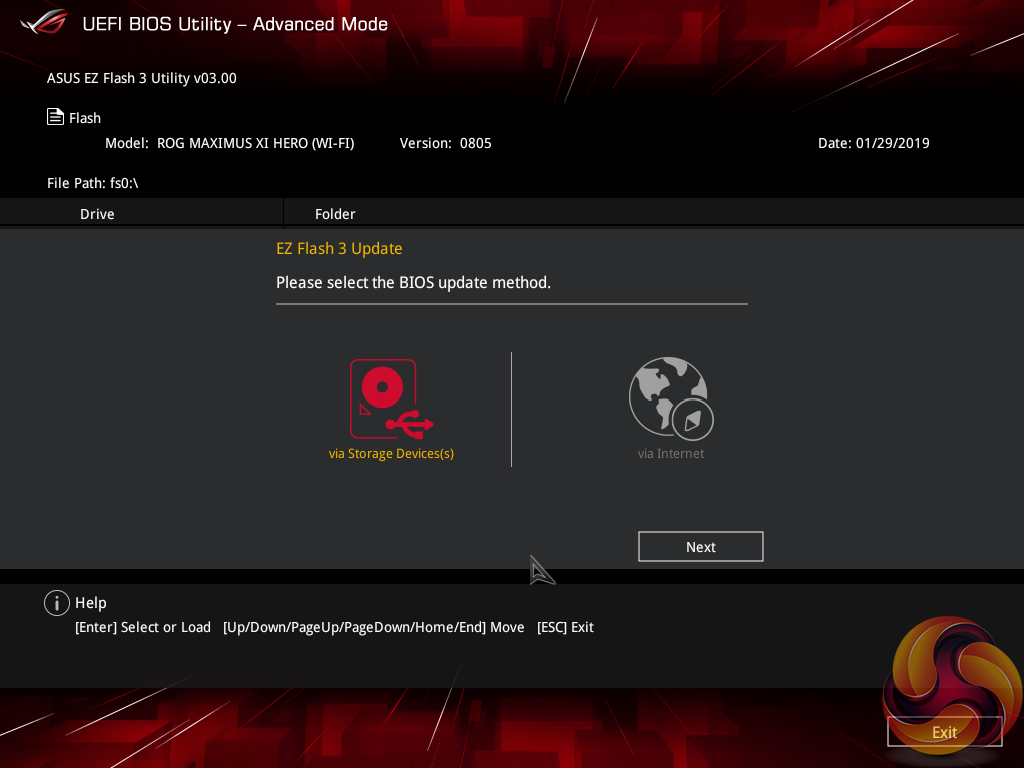Viewport: 1024px width, 768px height.
Task: Click the Flash document icon
Action: point(56,117)
